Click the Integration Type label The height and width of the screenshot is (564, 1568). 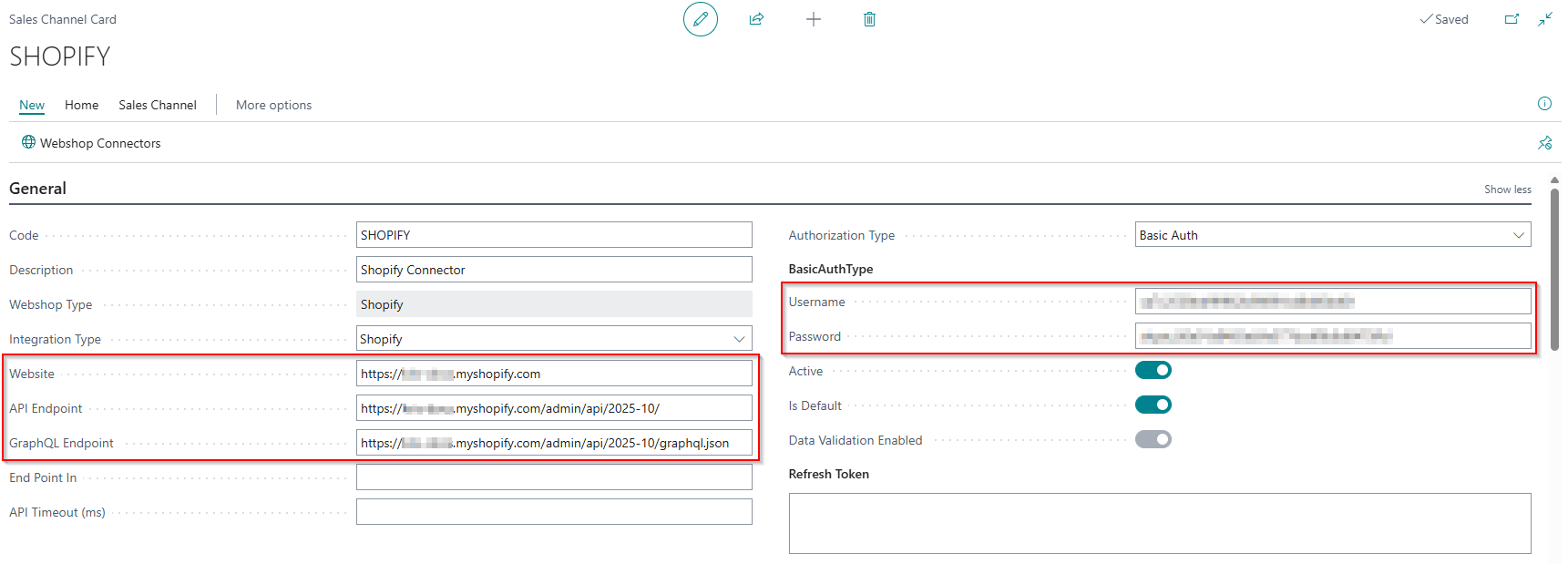coord(55,339)
